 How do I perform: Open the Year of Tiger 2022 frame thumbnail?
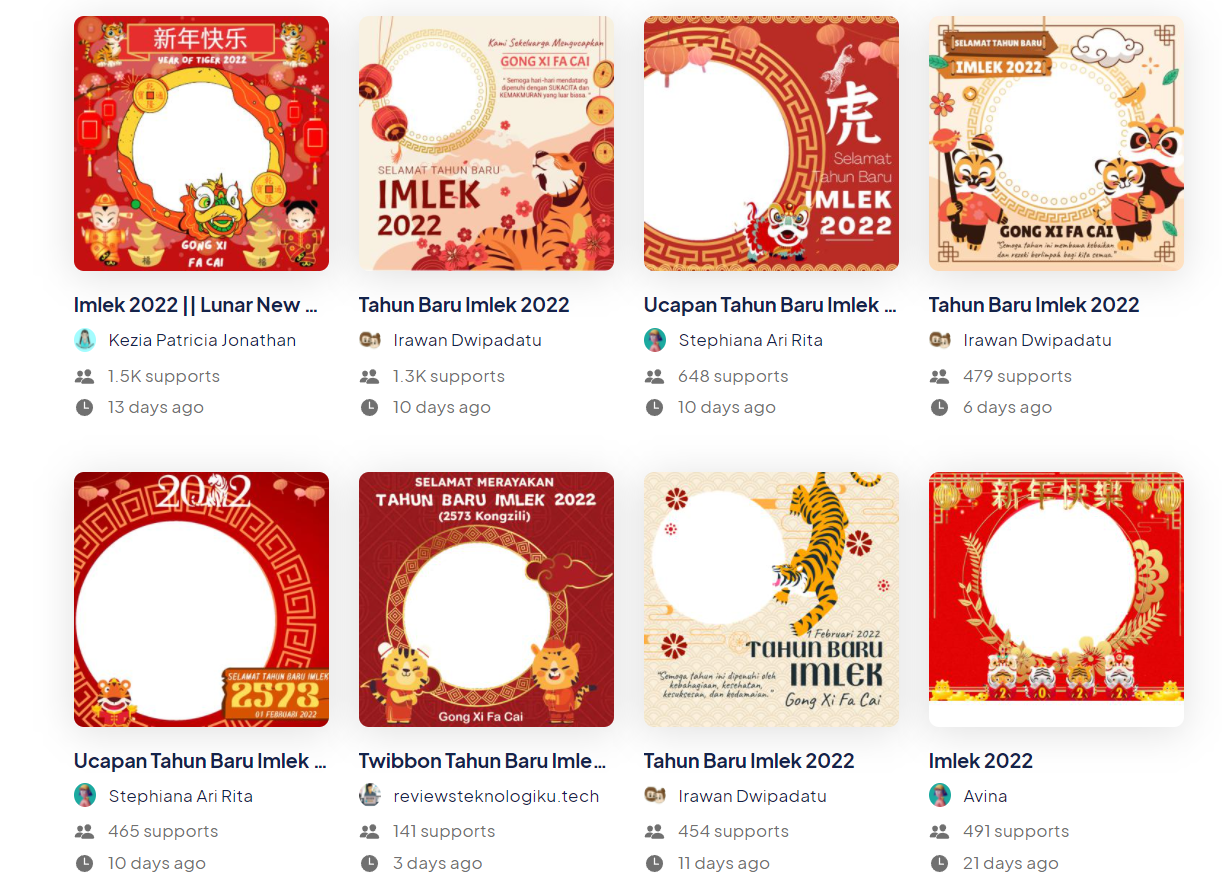tap(201, 143)
